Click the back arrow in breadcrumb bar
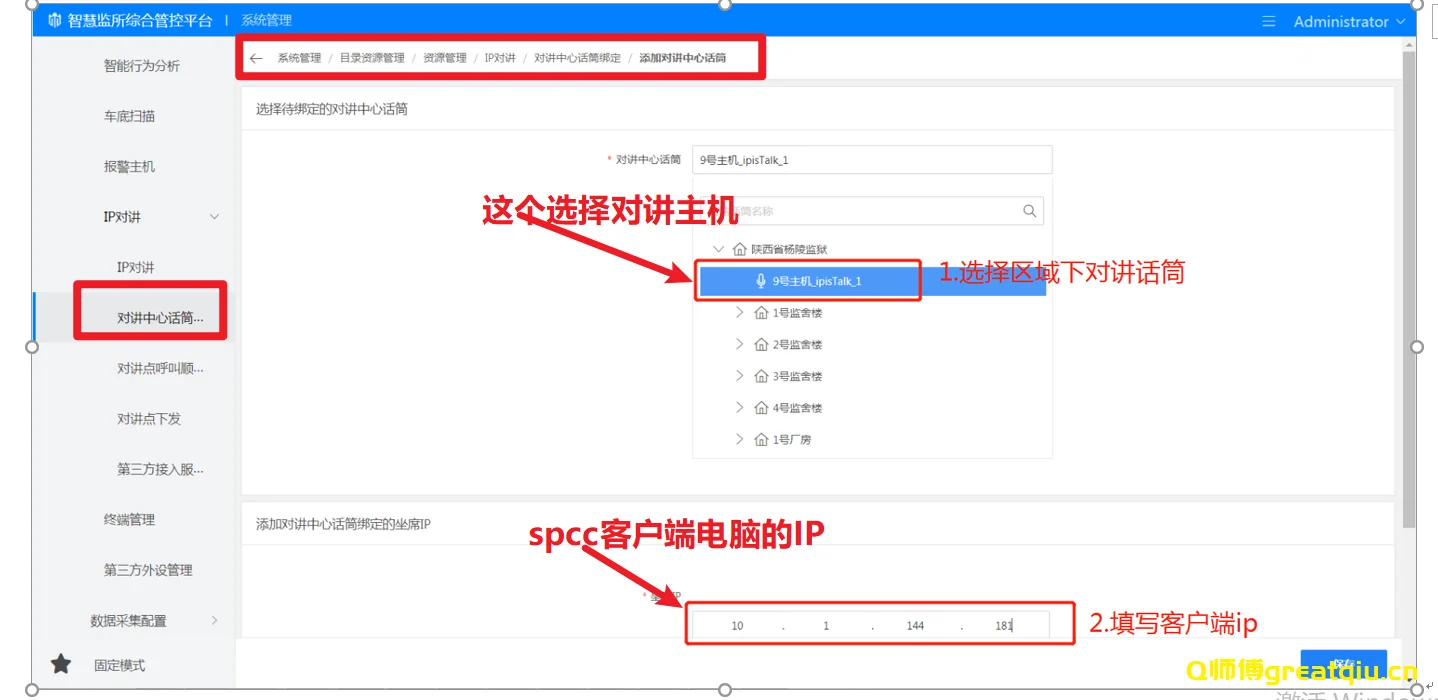The height and width of the screenshot is (700, 1438). (256, 58)
